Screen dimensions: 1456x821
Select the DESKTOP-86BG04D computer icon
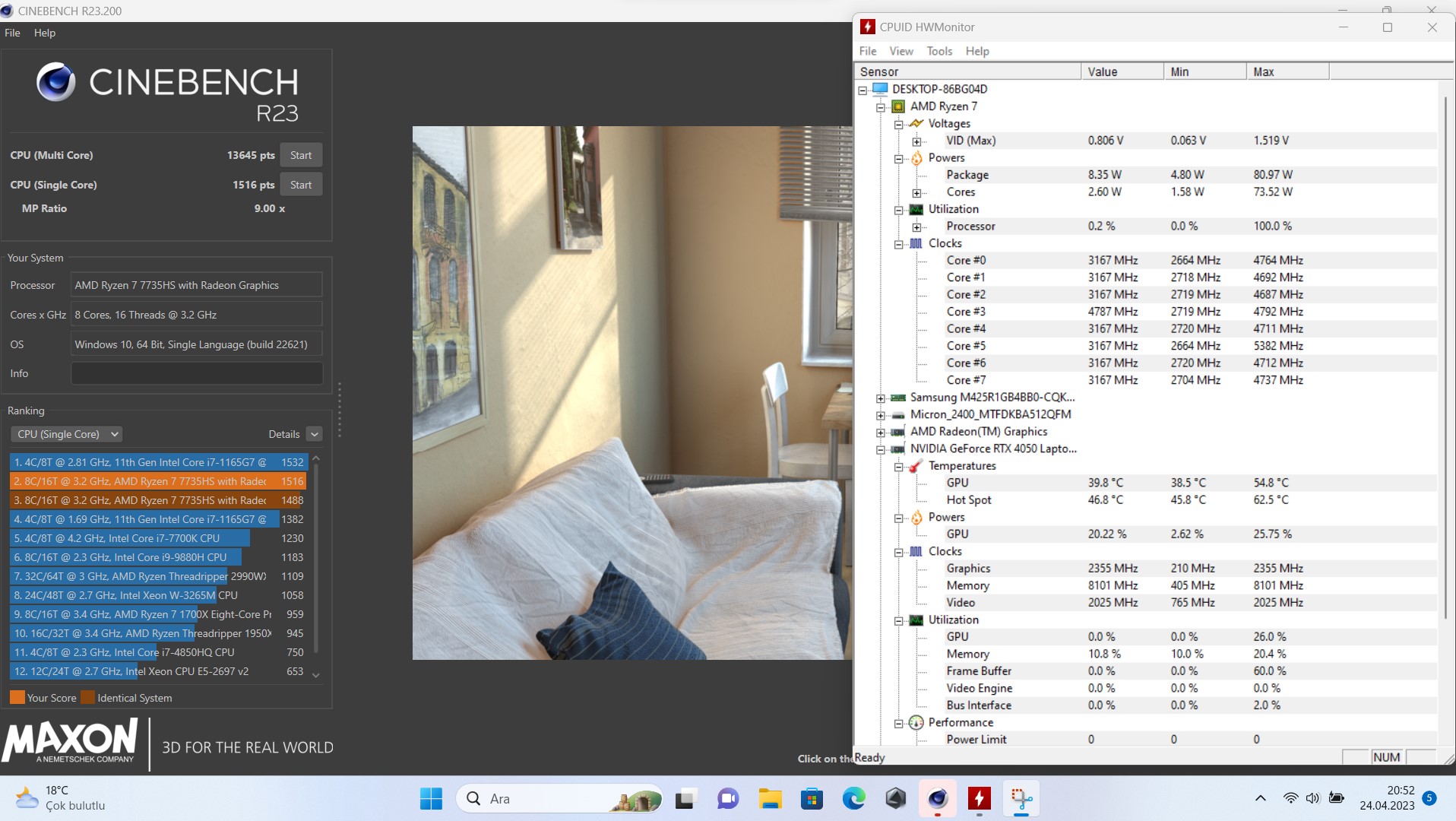tap(880, 89)
